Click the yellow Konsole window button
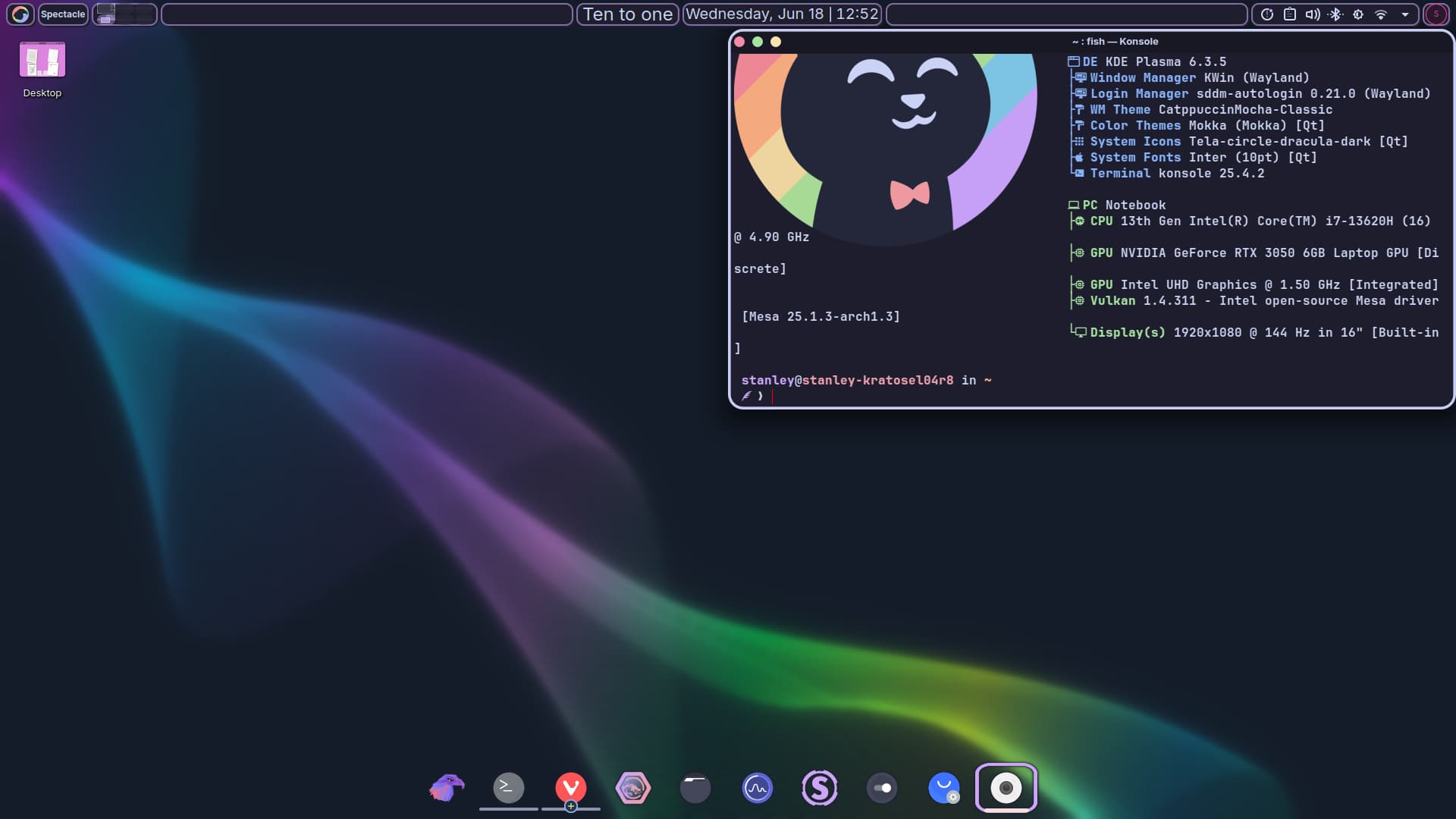The height and width of the screenshot is (819, 1456). click(x=776, y=42)
